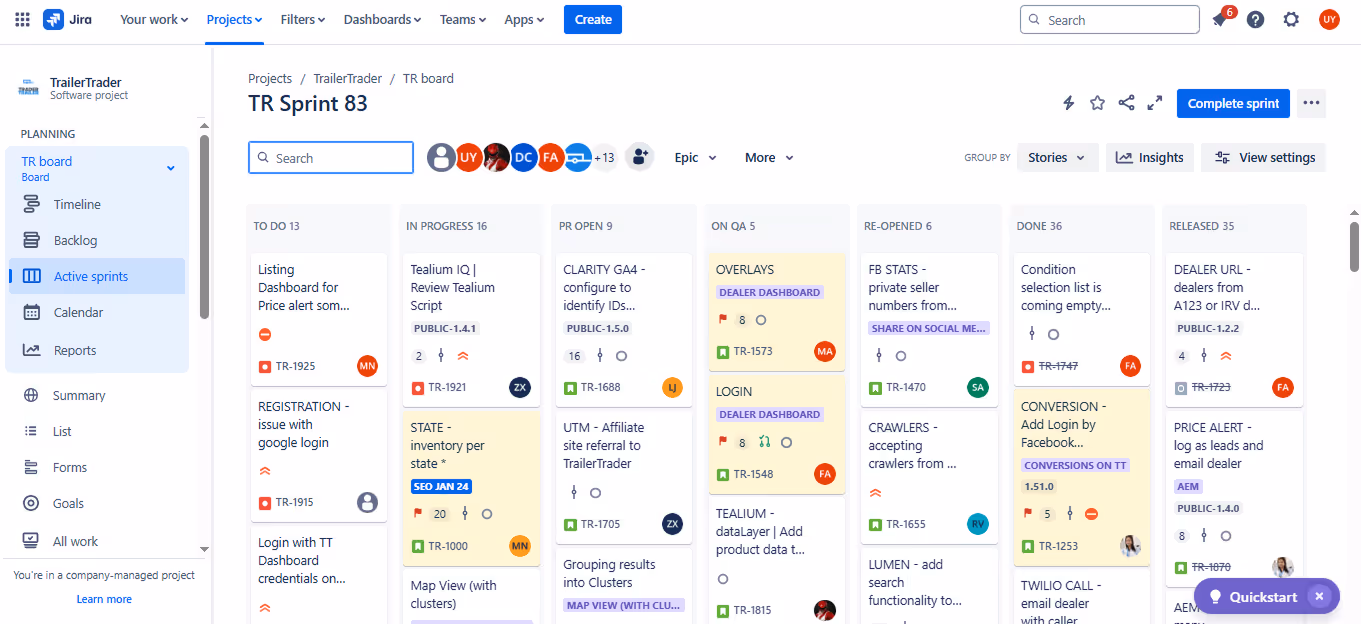Open the settings gear icon

(x=1291, y=20)
